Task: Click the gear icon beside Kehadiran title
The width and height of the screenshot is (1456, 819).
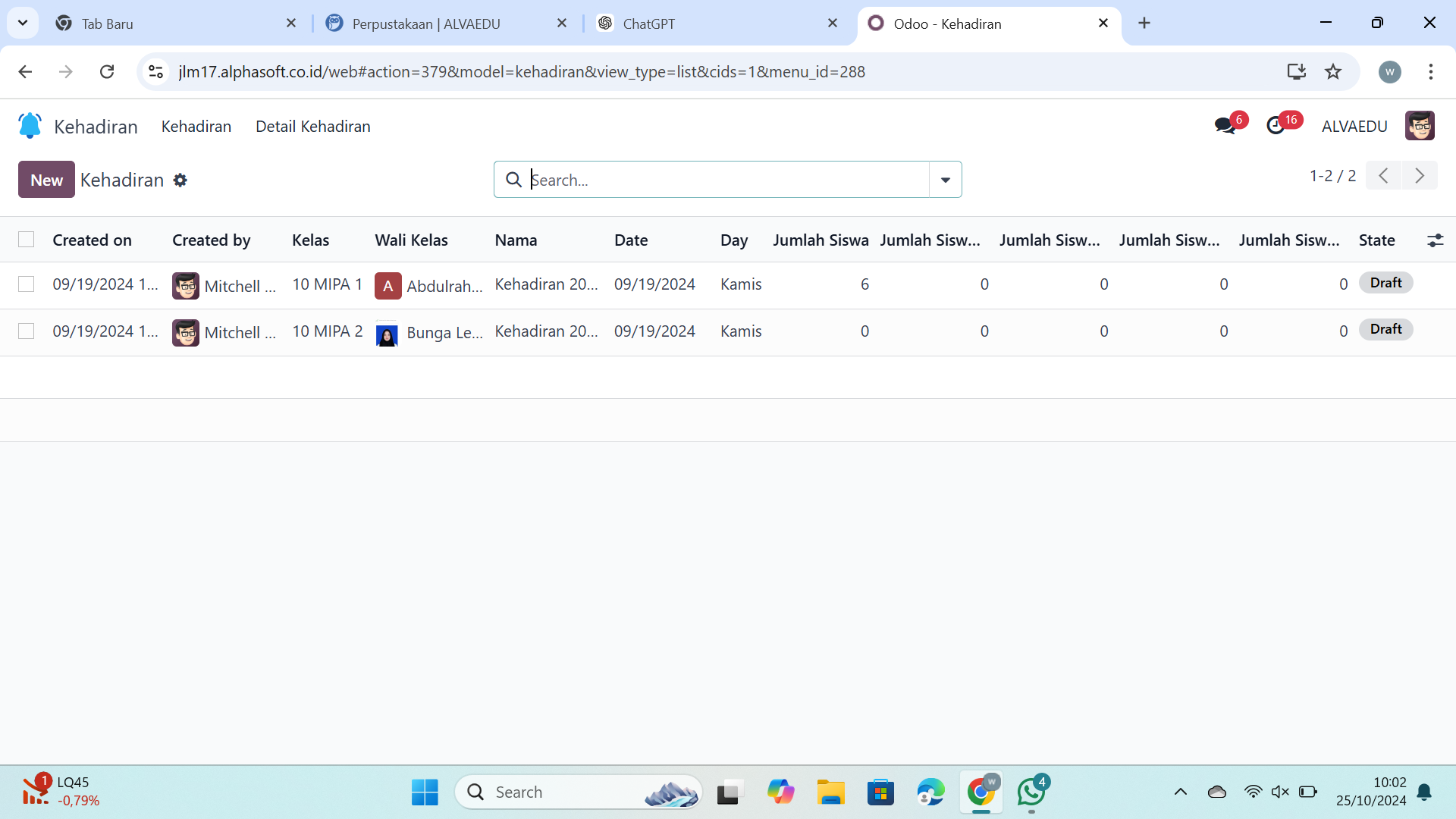Action: [180, 180]
